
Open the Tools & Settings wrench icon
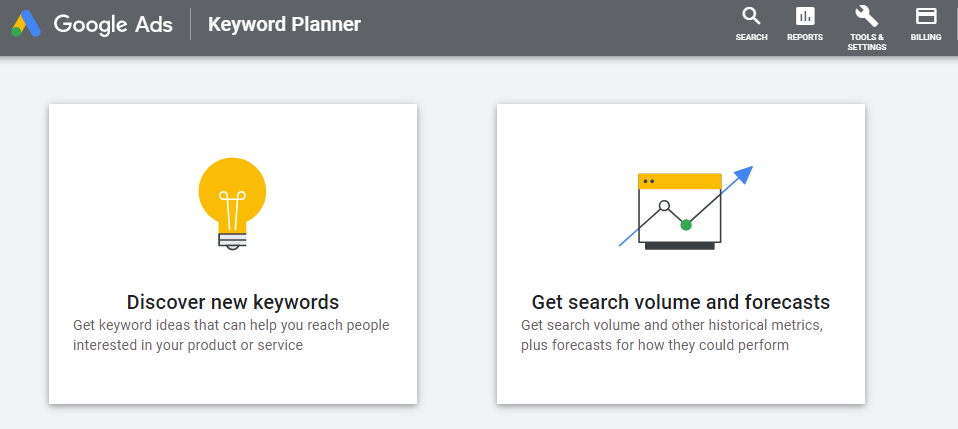coord(866,16)
